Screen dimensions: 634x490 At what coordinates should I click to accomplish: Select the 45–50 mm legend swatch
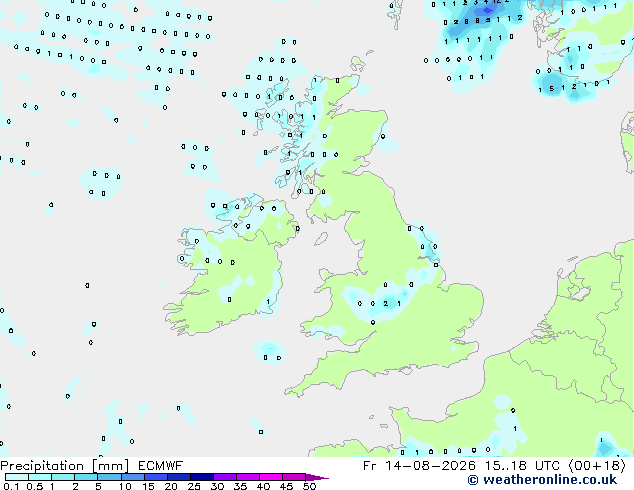click(294, 477)
